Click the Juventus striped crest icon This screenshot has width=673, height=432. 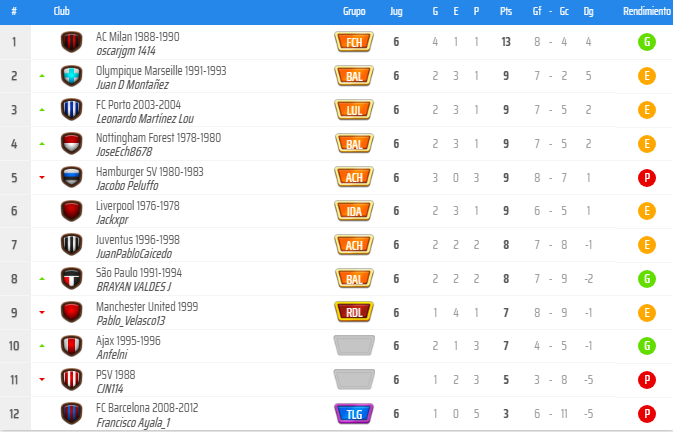[71, 245]
